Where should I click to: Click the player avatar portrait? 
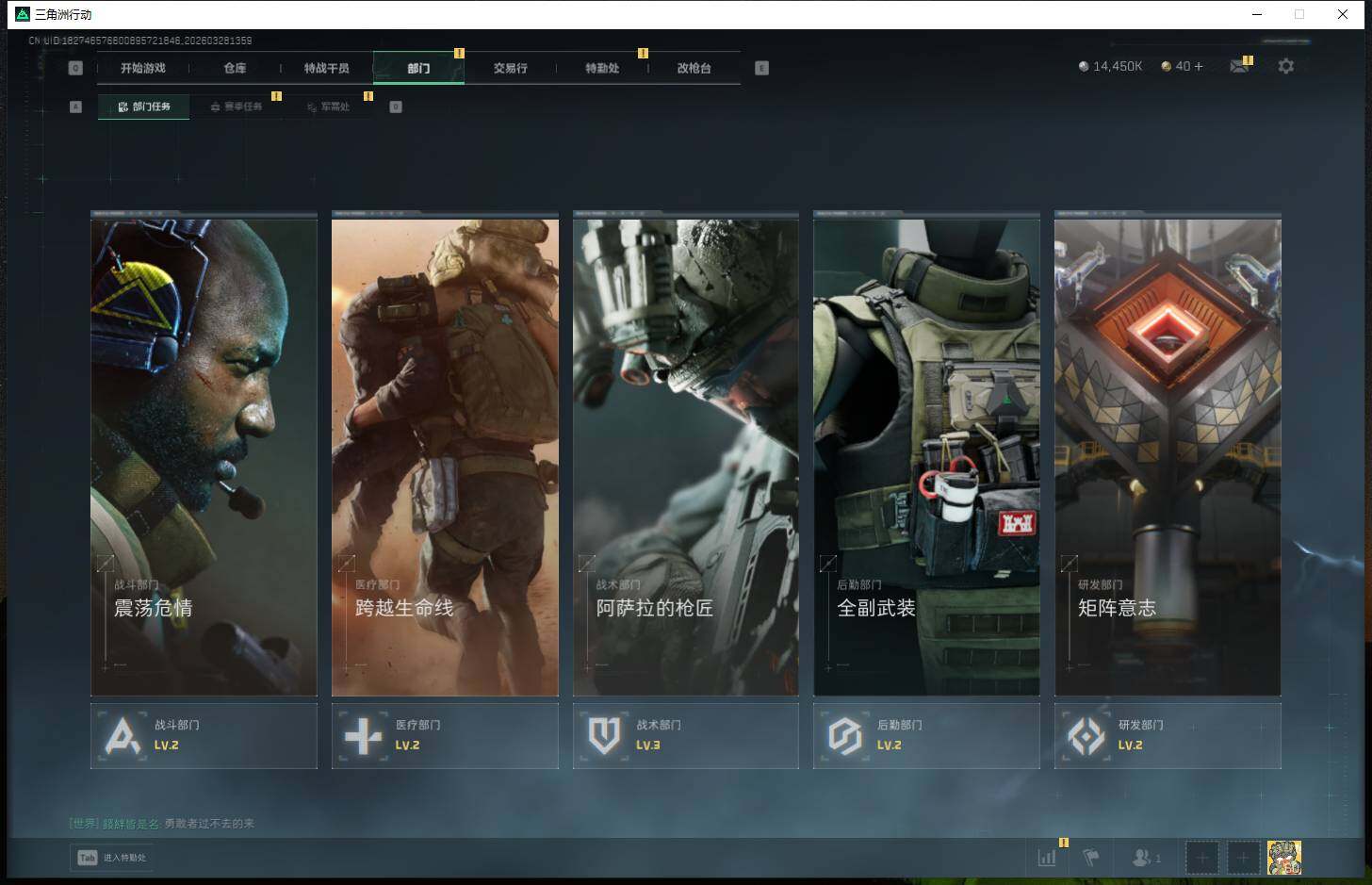tap(1283, 857)
